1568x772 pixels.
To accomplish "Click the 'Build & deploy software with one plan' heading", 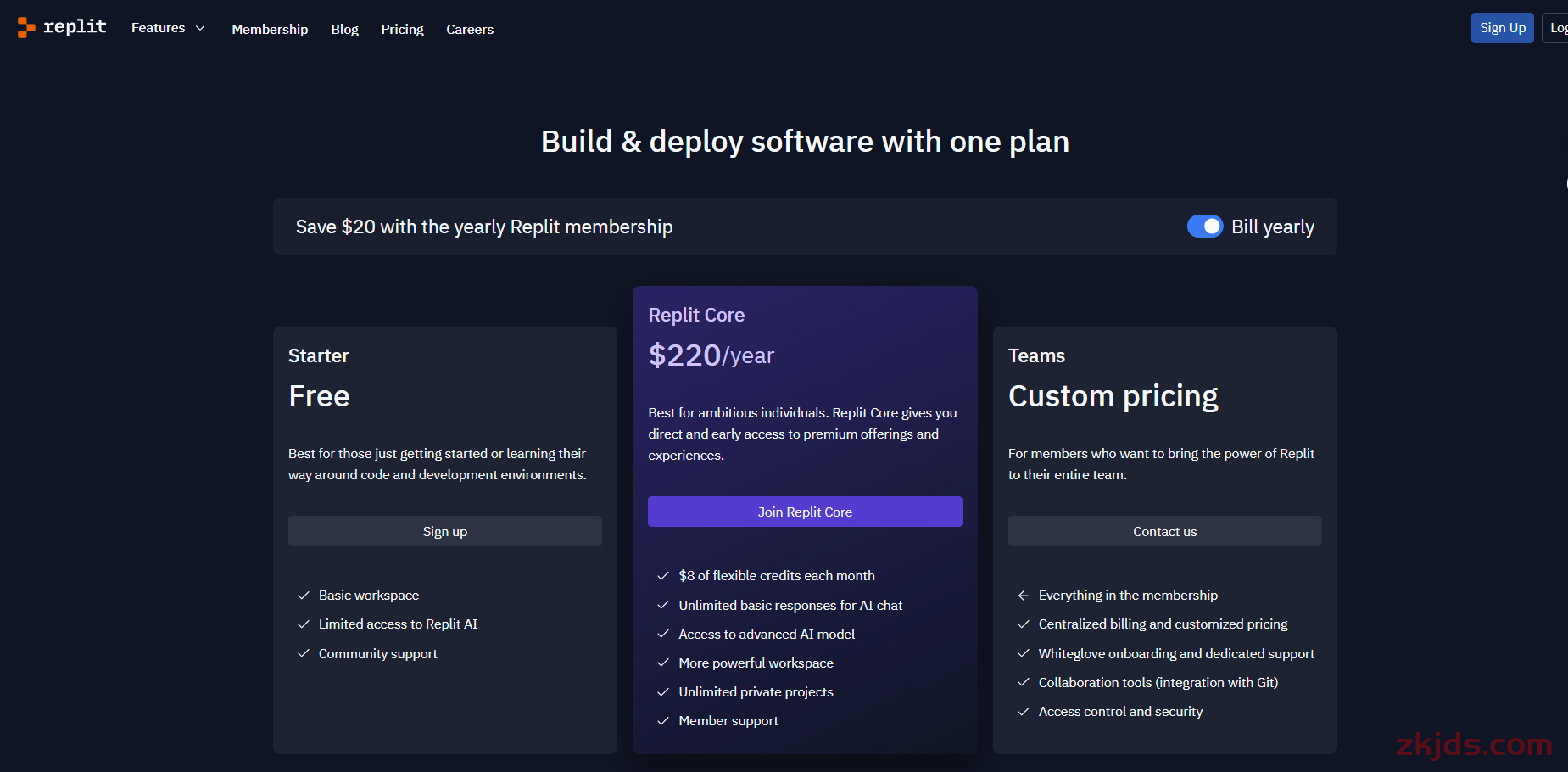I will (805, 142).
